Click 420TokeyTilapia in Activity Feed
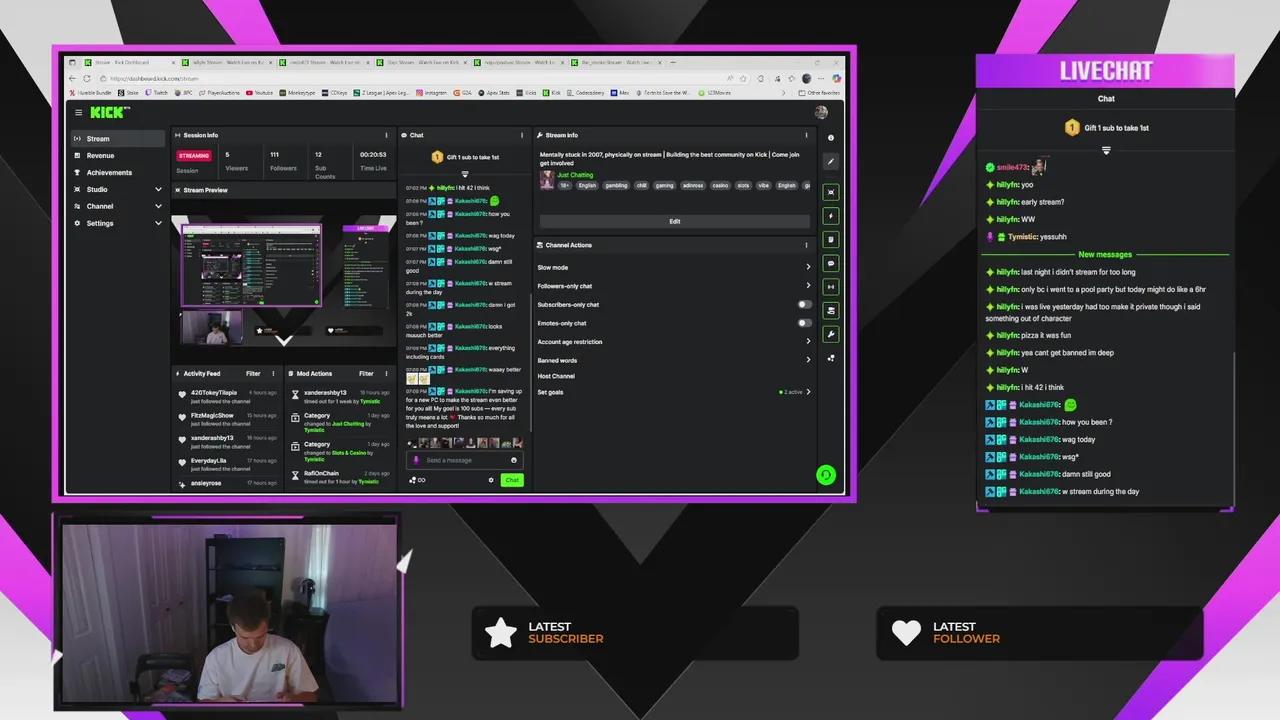 tap(213, 392)
